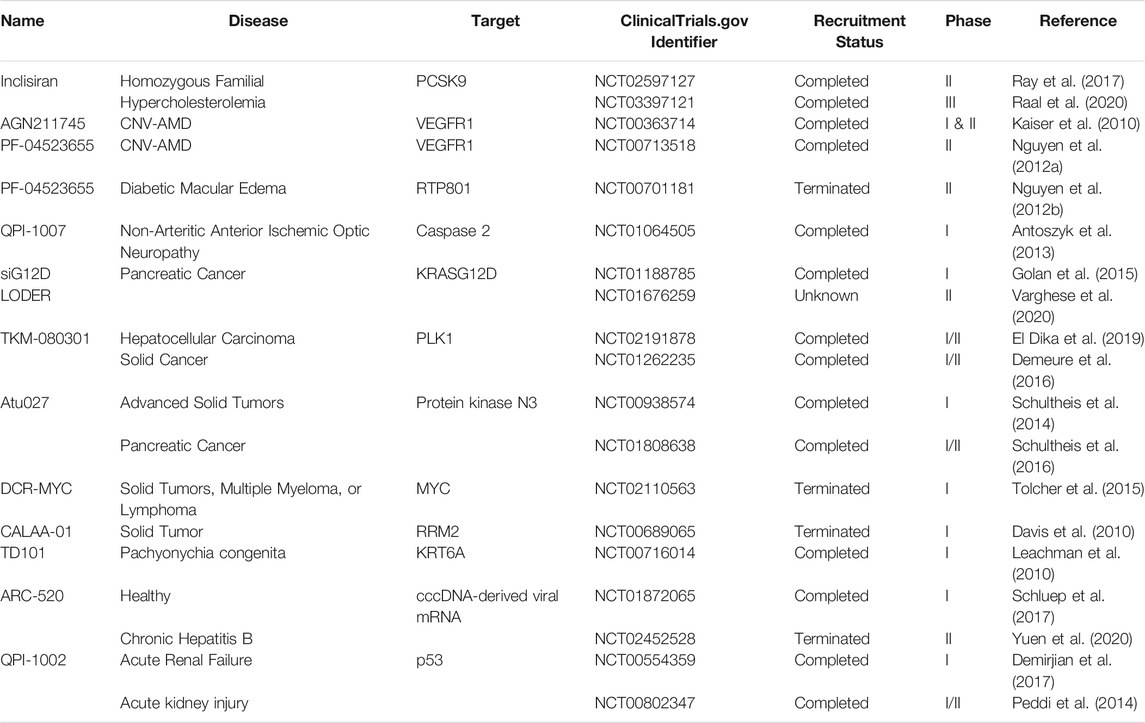Click the Phase column header
The image size is (1145, 723).
pyautogui.click(x=968, y=20)
